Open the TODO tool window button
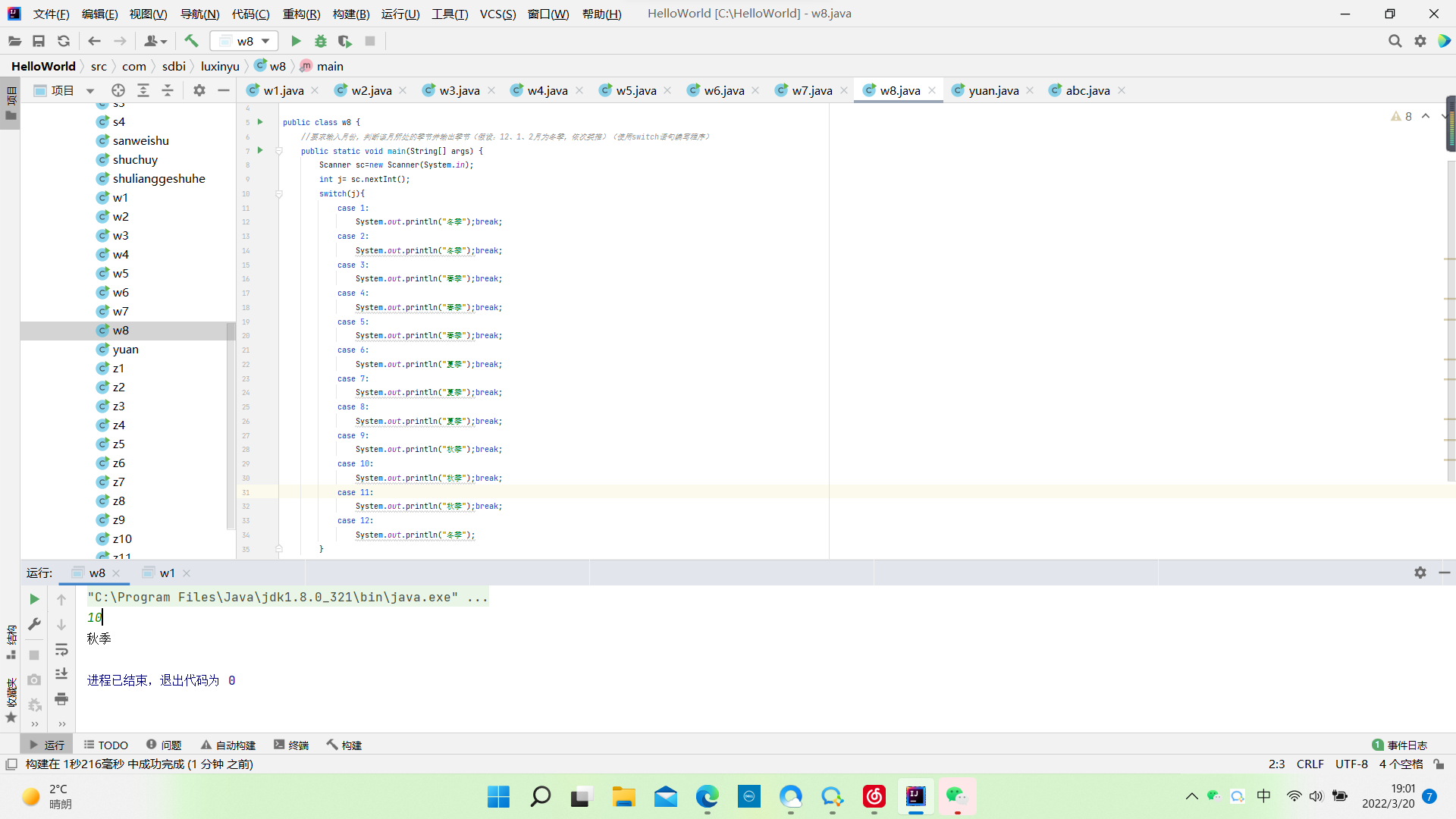This screenshot has width=1456, height=819. pos(106,745)
